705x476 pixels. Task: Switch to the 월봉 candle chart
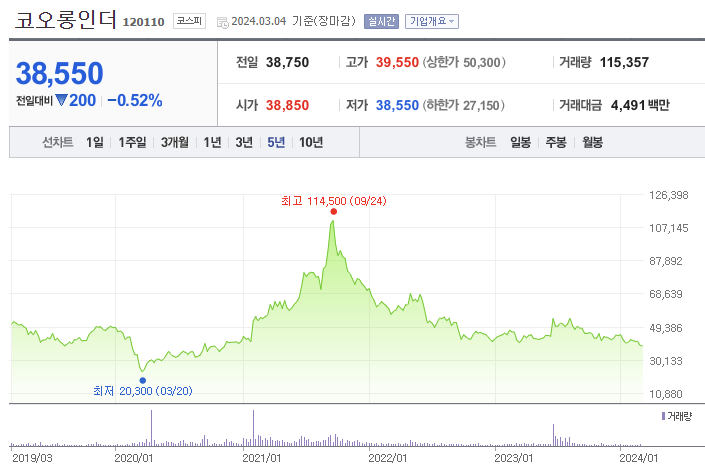(592, 142)
